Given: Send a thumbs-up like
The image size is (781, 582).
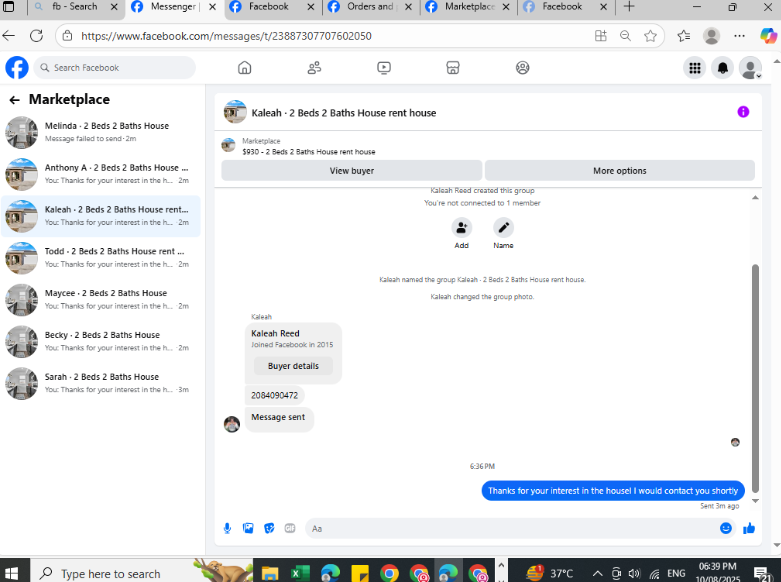Looking at the screenshot, I should pyautogui.click(x=749, y=528).
